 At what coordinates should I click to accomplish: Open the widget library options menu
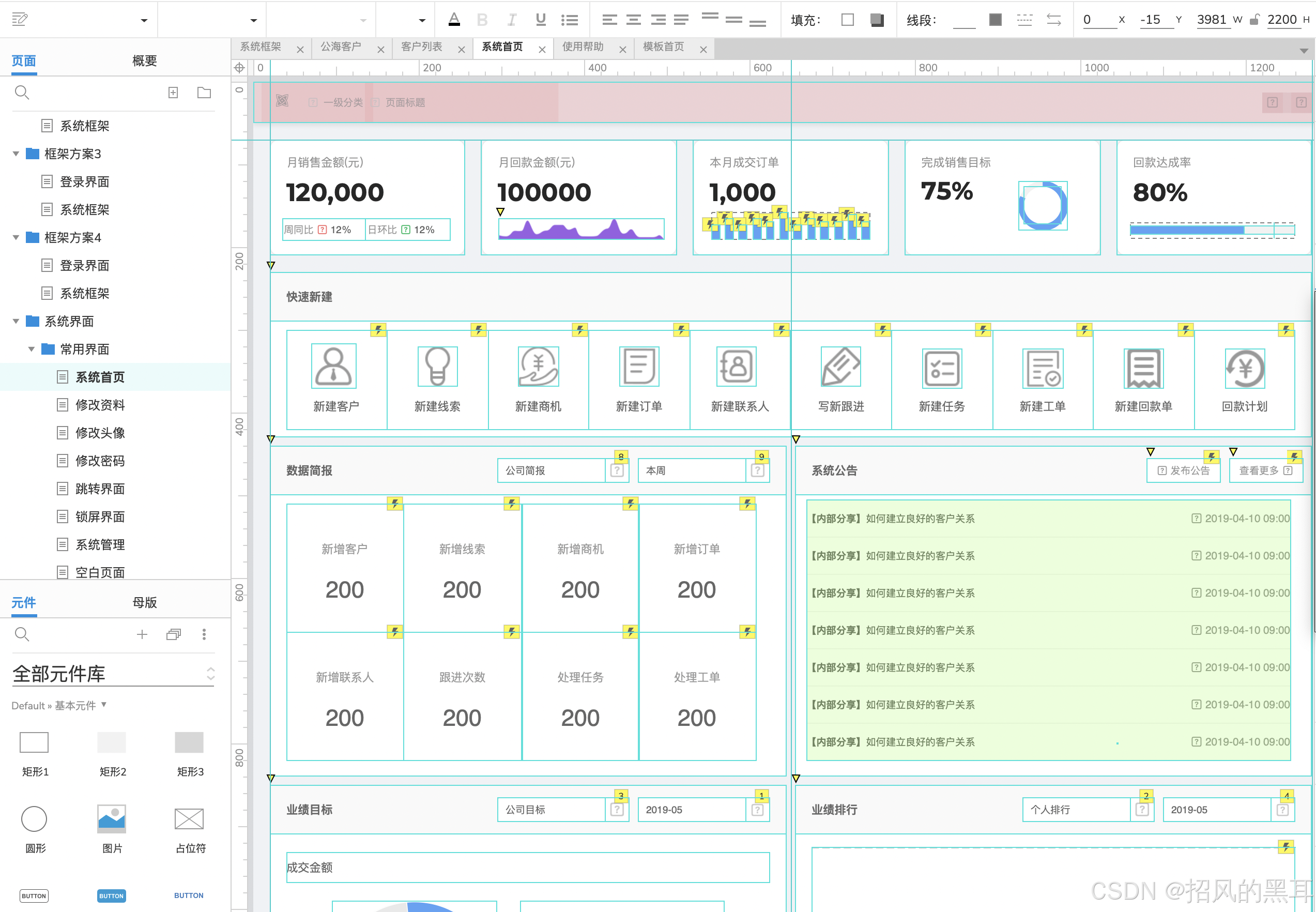tap(204, 634)
